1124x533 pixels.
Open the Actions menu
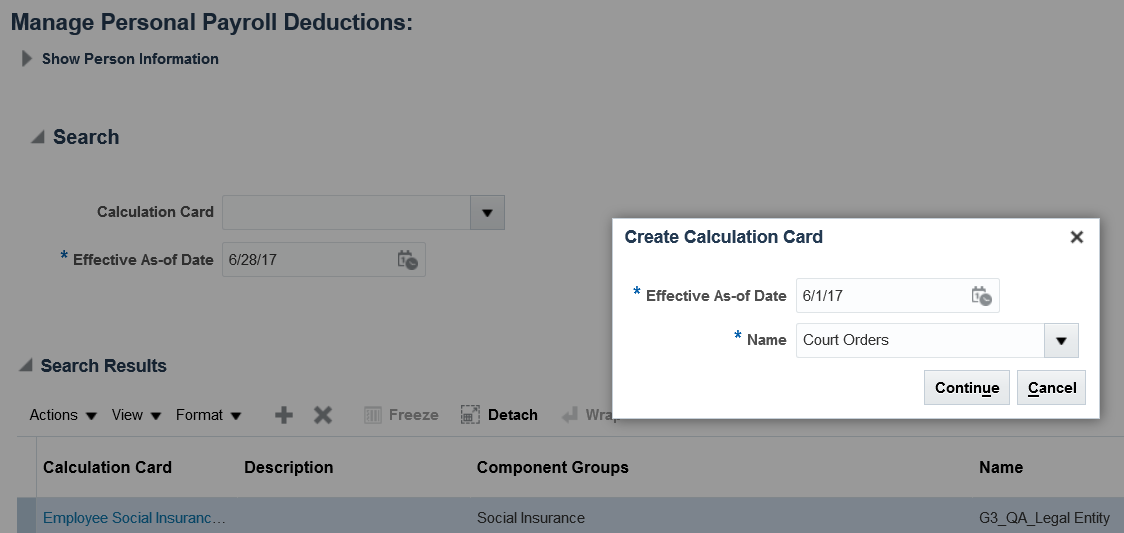click(x=63, y=415)
